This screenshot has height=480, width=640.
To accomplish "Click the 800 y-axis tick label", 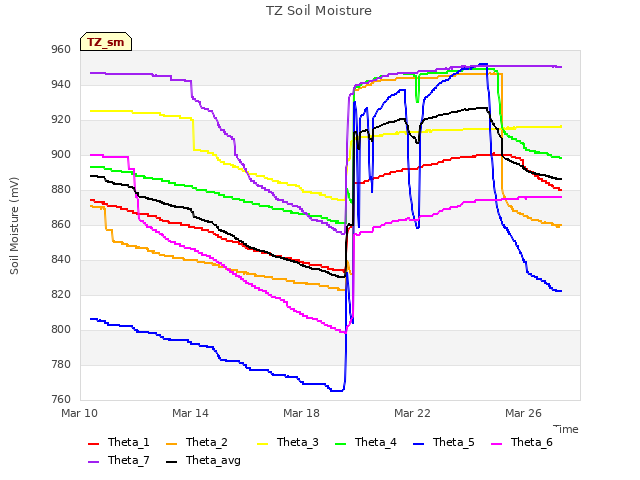I will point(61,330).
